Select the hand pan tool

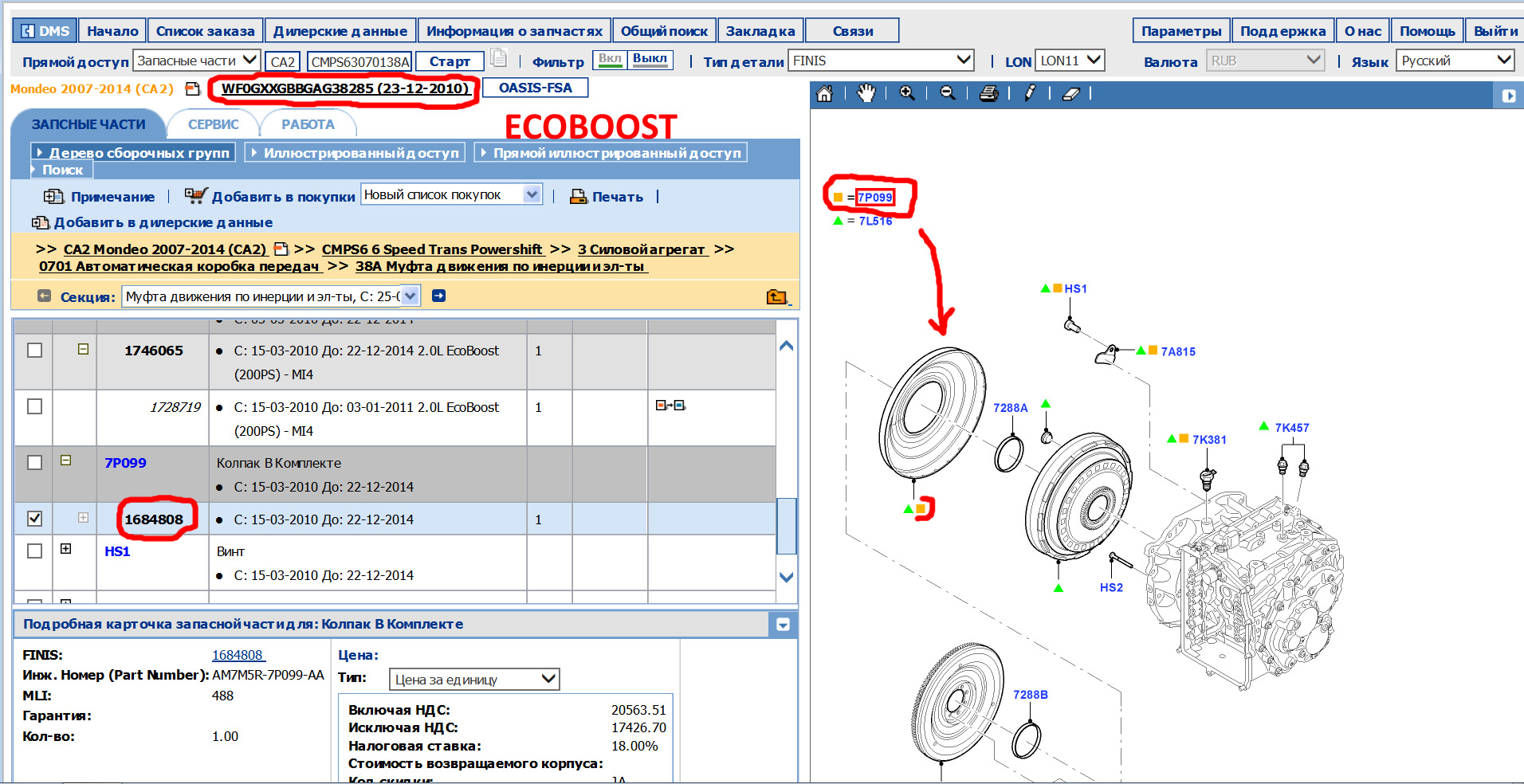pos(866,94)
